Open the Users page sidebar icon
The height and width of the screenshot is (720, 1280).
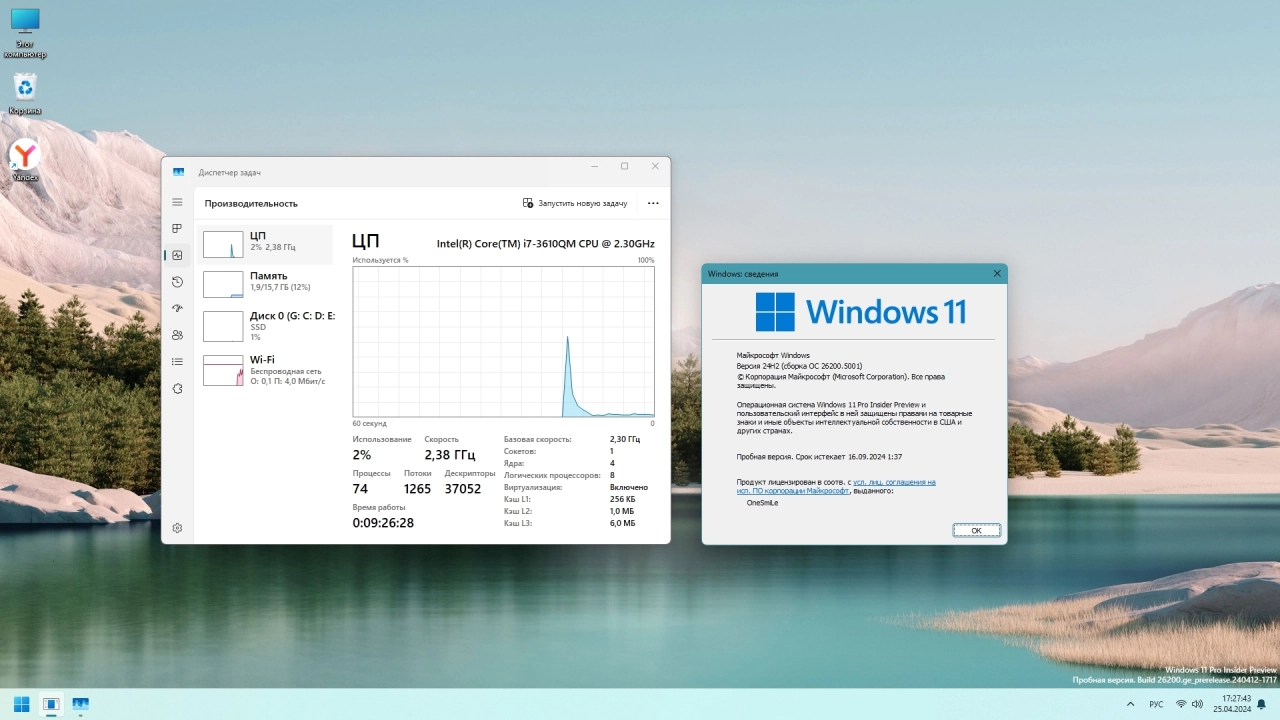[x=177, y=335]
